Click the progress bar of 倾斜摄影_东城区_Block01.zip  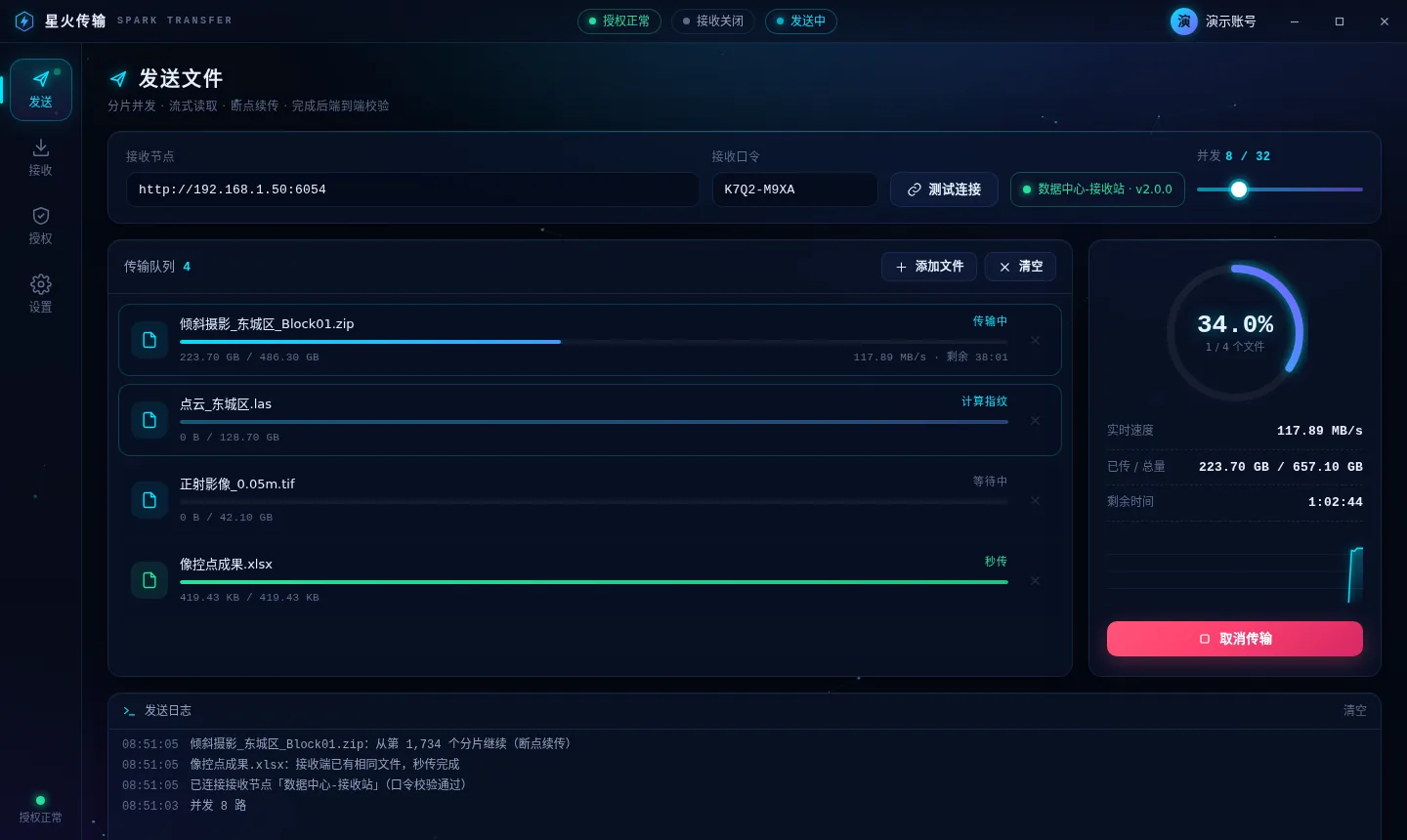point(594,342)
